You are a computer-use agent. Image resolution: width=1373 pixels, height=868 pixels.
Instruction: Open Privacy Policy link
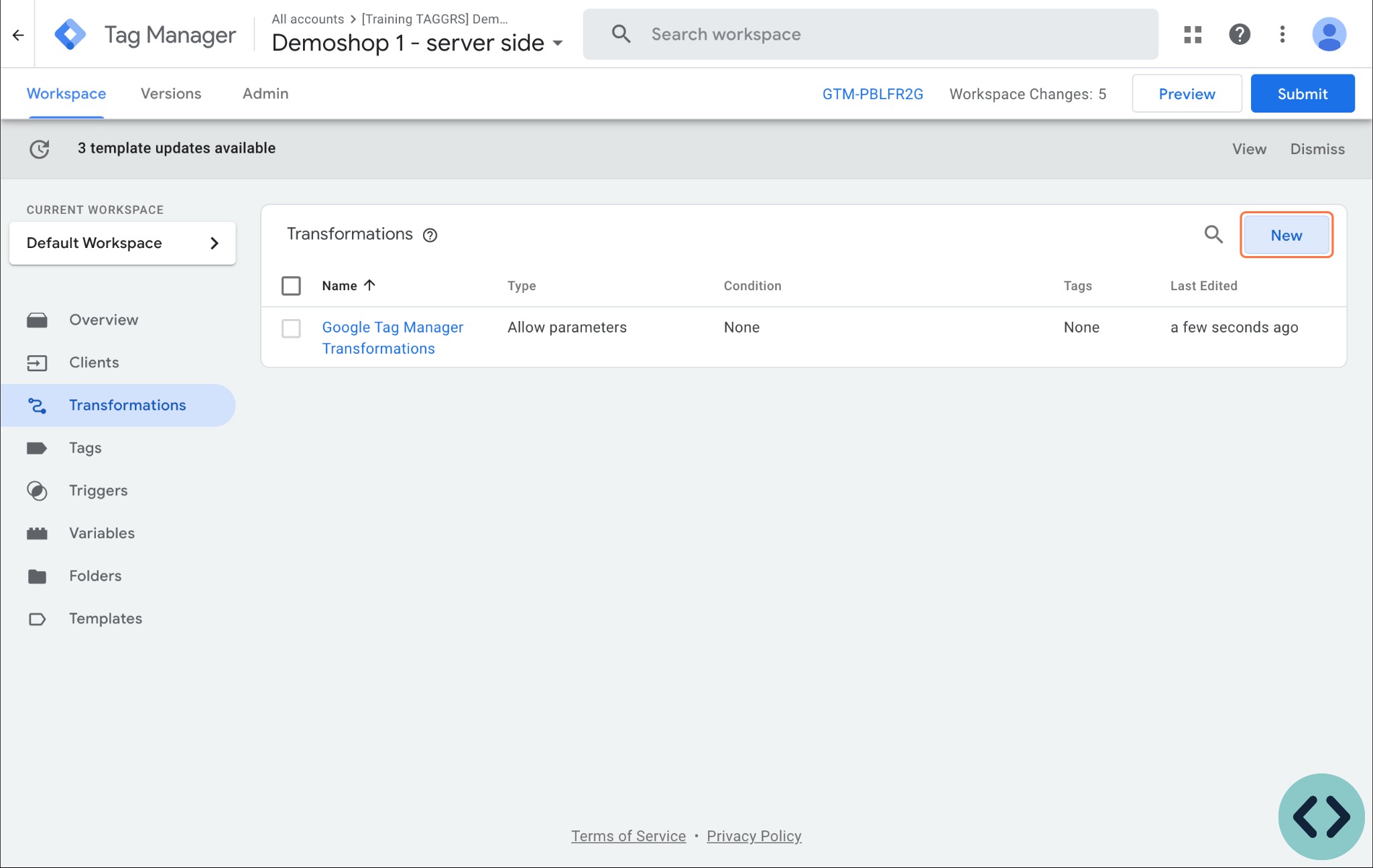tap(754, 836)
